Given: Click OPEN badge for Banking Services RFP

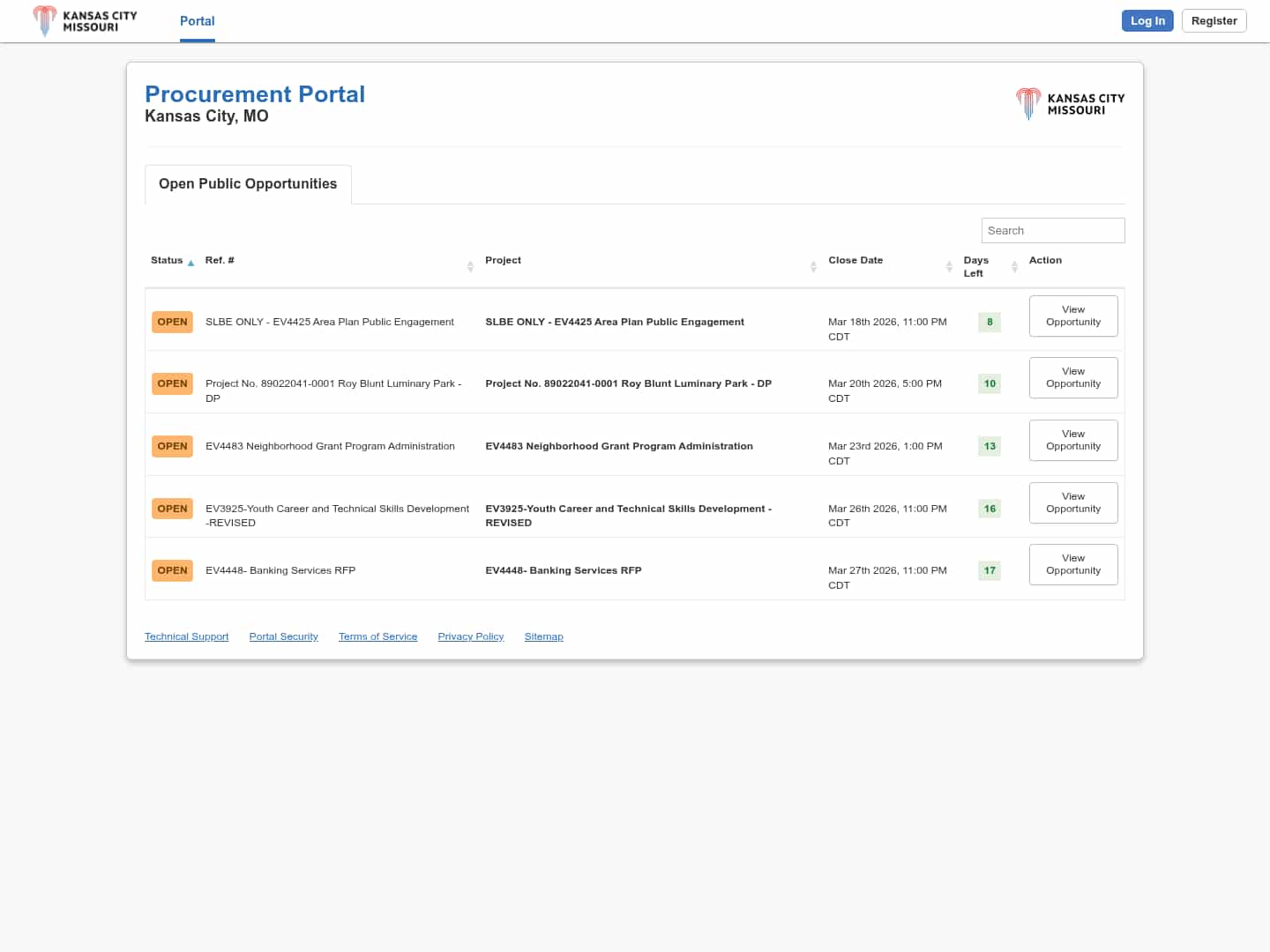Looking at the screenshot, I should pos(172,570).
